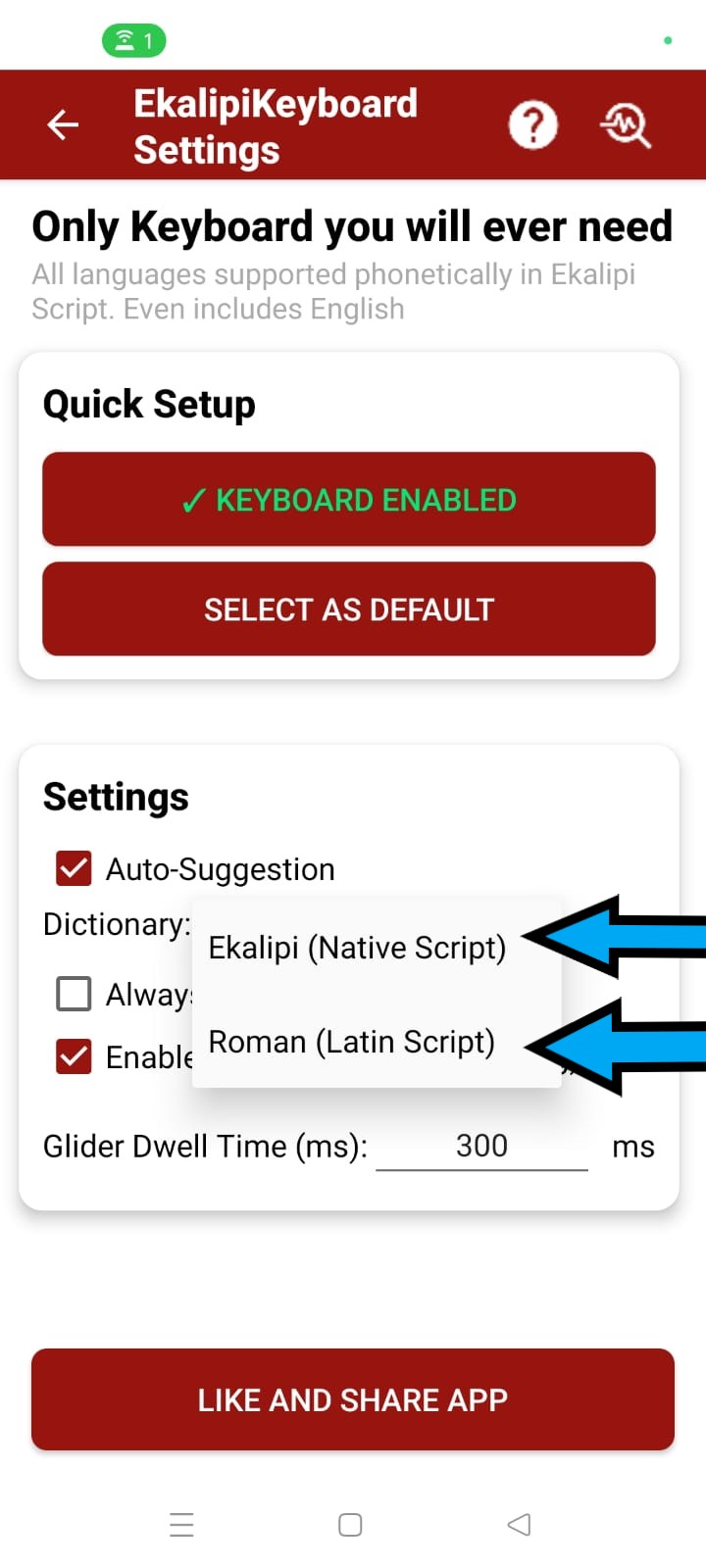Image resolution: width=706 pixels, height=1568 pixels.
Task: Tap the triangle system back button
Action: click(520, 1525)
